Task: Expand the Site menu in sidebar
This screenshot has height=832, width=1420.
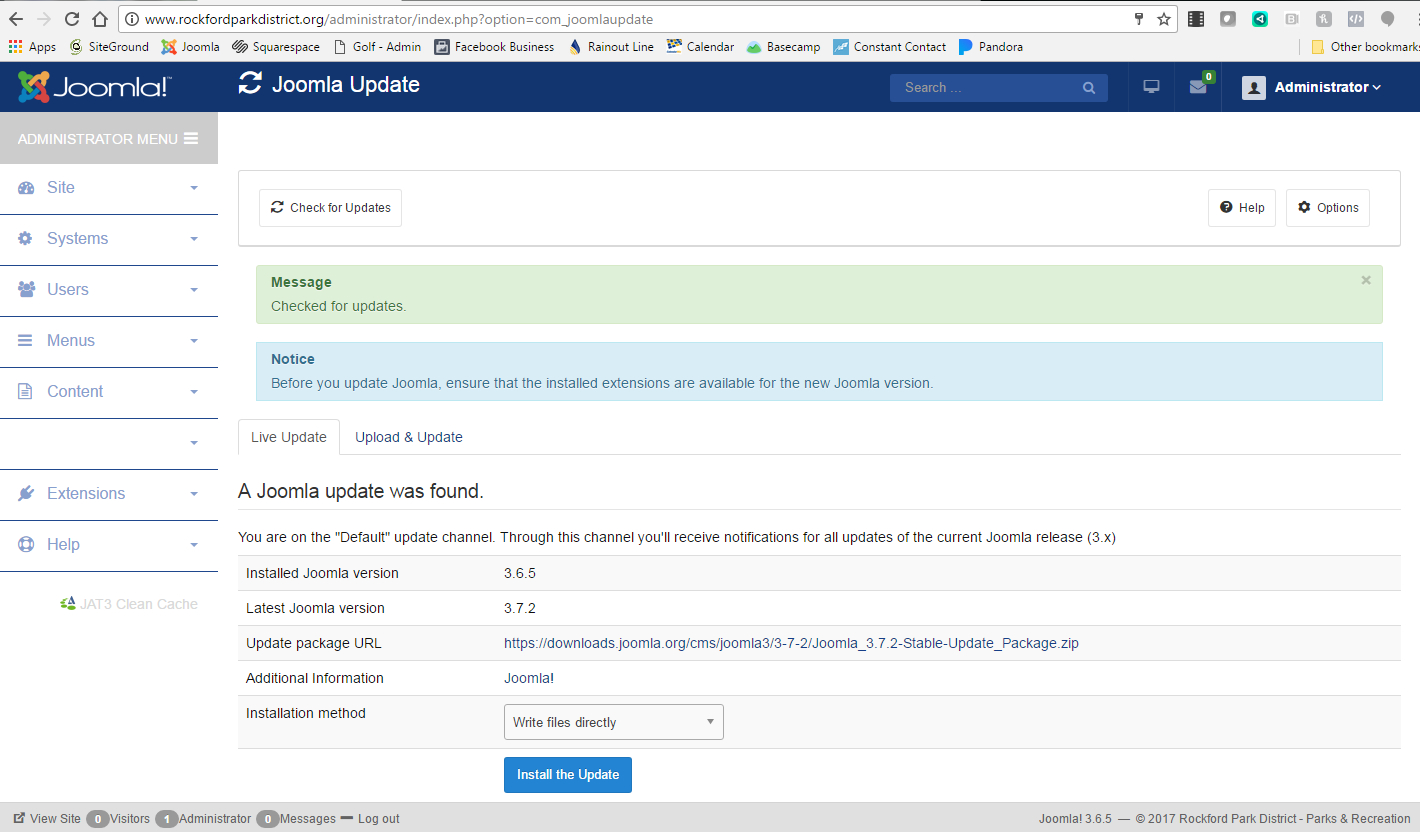Action: tap(109, 188)
